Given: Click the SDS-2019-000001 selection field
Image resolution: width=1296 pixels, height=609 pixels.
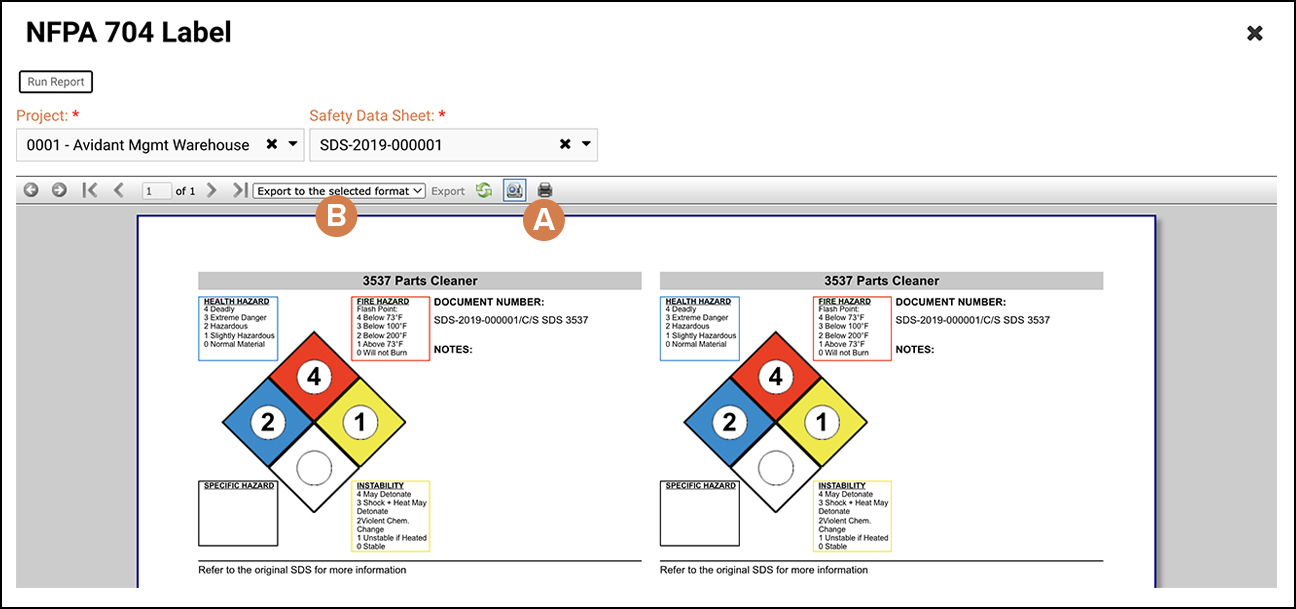Looking at the screenshot, I should point(453,145).
